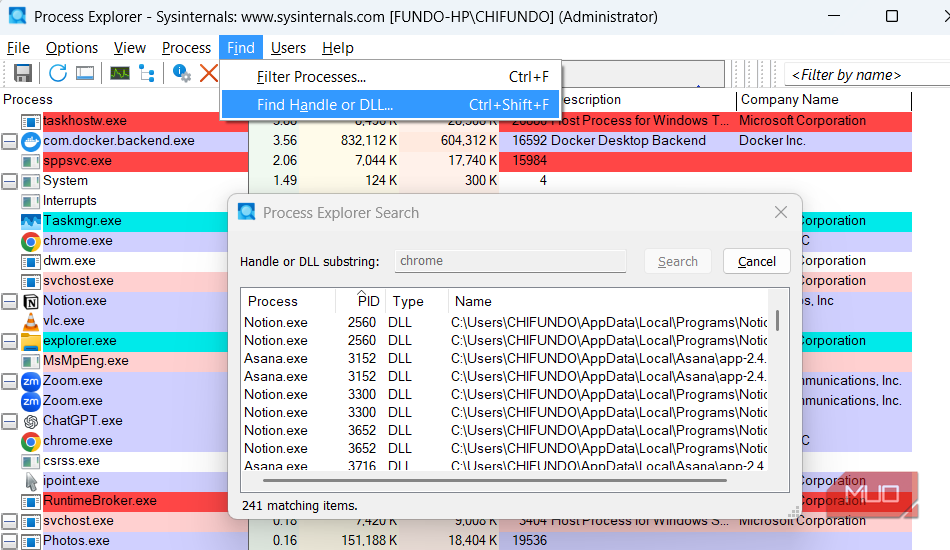
Task: Click the red Kill Process icon
Action: point(209,73)
